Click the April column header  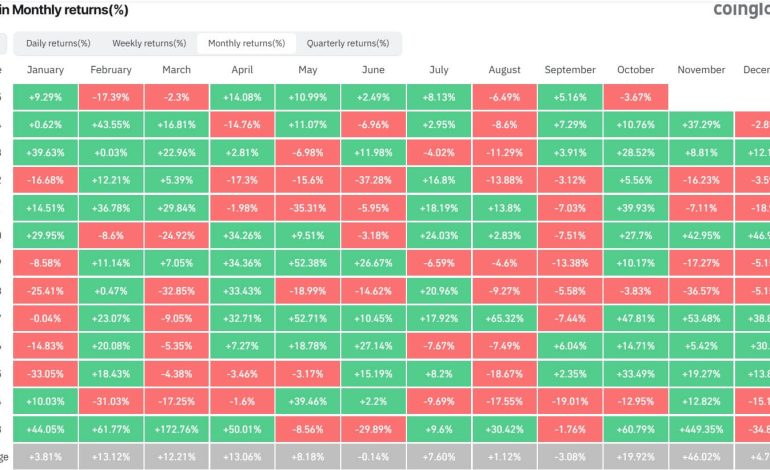[242, 70]
